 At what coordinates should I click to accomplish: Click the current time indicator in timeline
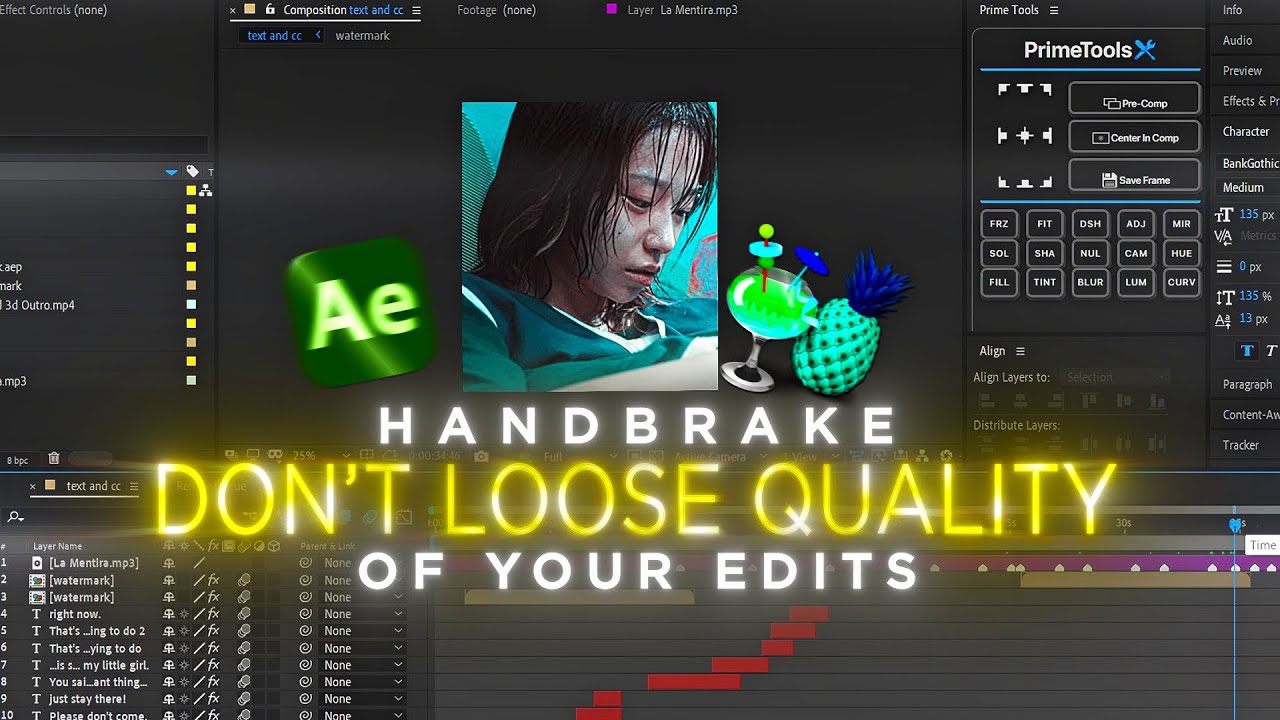point(1236,524)
